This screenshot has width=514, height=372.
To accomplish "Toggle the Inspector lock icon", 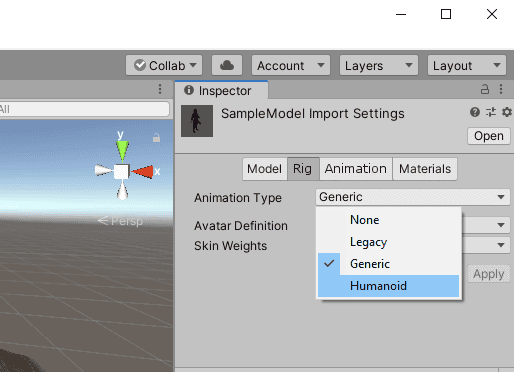I will tap(485, 89).
